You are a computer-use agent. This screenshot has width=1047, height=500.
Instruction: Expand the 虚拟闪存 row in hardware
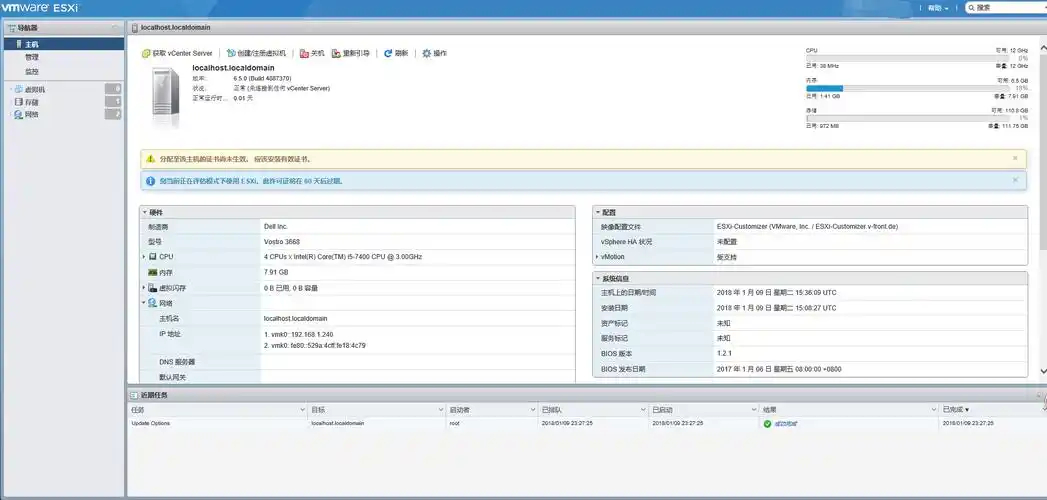144,288
